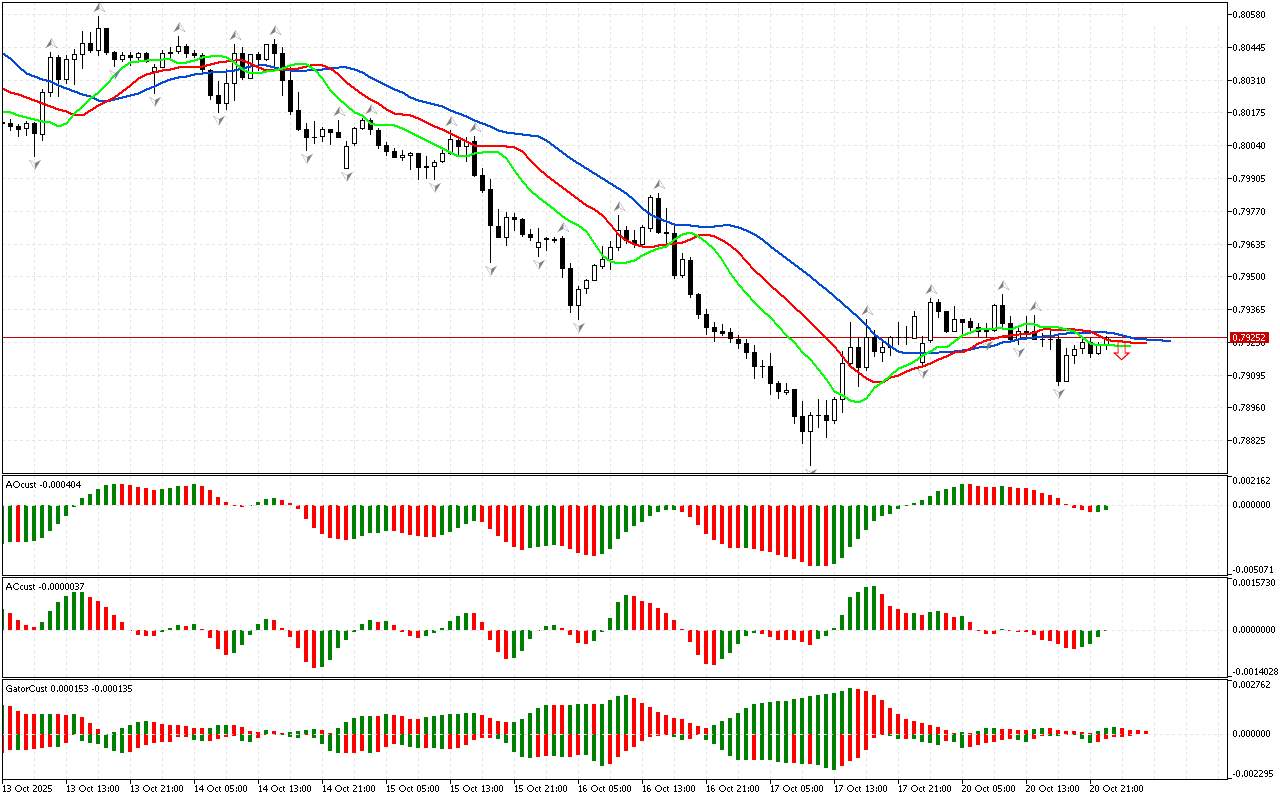Select the up fractal above the highest candle
Screen dimensions: 1280x800
98,9
